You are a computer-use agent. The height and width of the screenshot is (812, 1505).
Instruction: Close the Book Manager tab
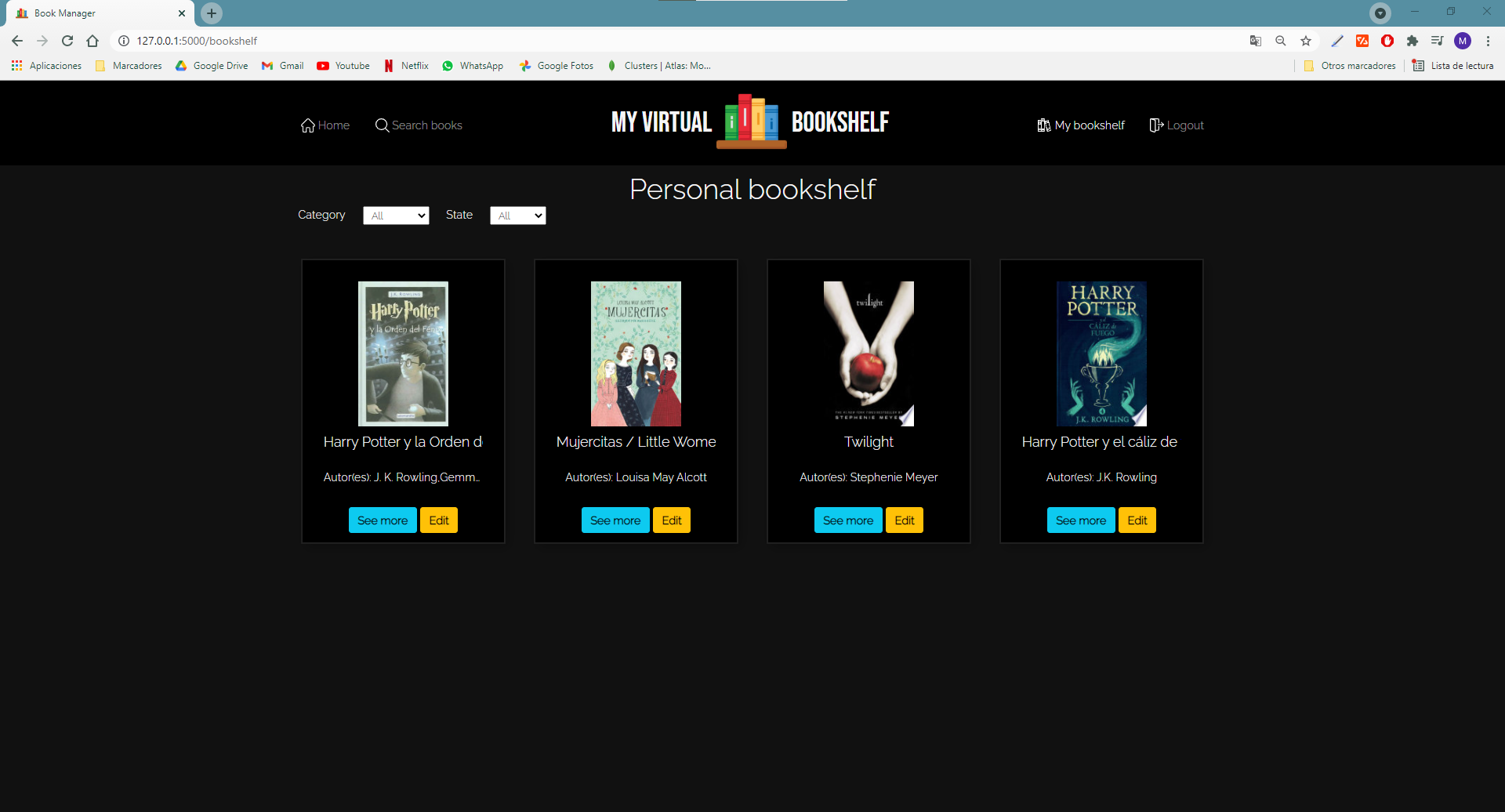pyautogui.click(x=182, y=13)
